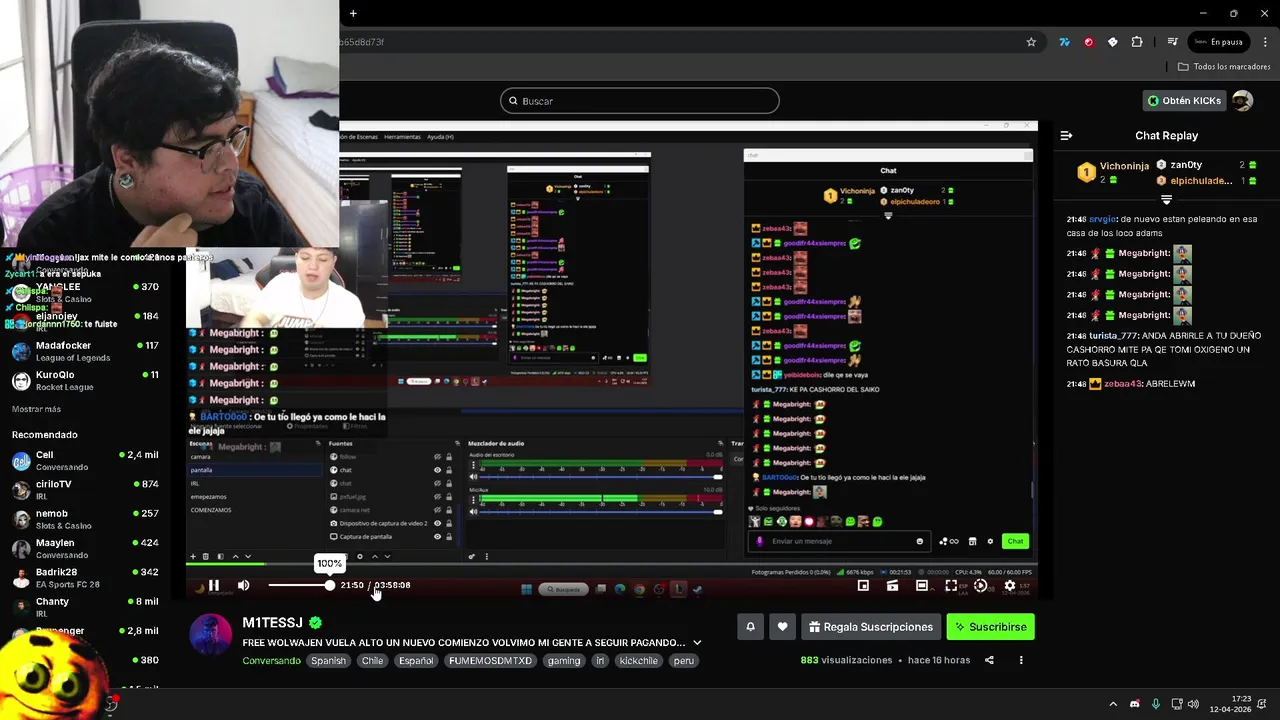Click the add scene plus icon in OBS

(193, 557)
